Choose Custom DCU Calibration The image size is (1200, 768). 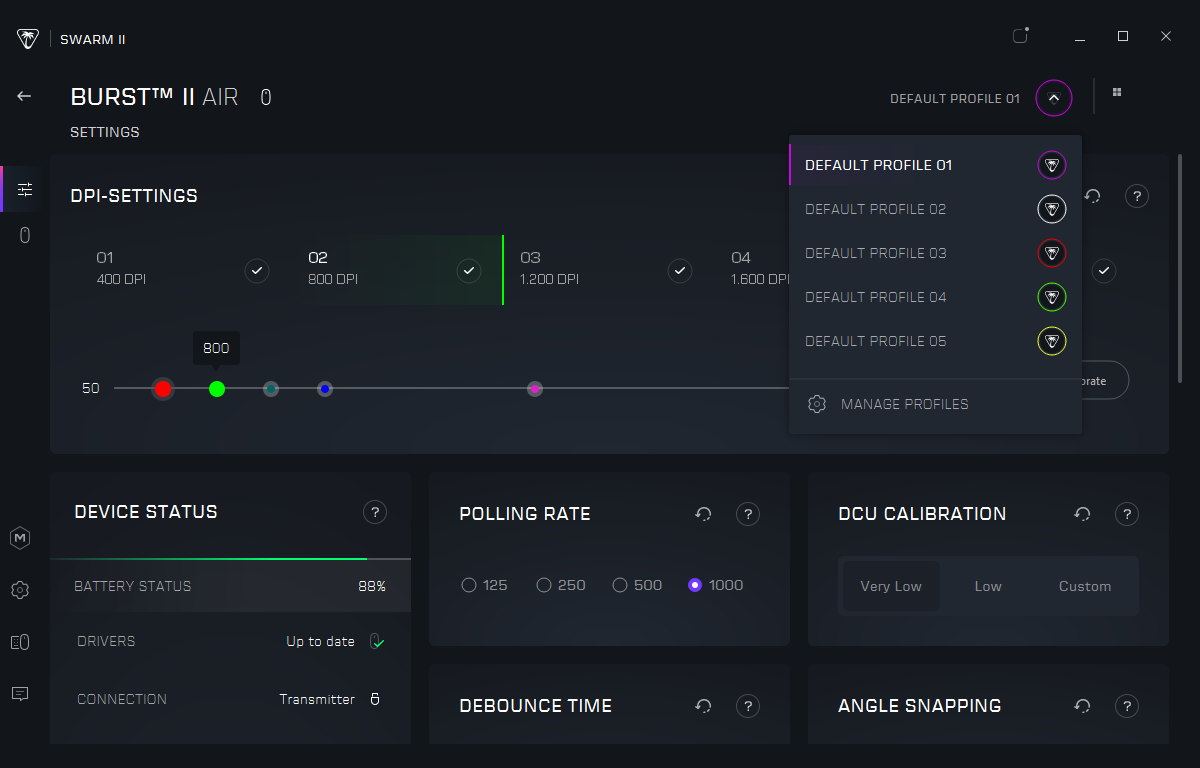point(1085,586)
